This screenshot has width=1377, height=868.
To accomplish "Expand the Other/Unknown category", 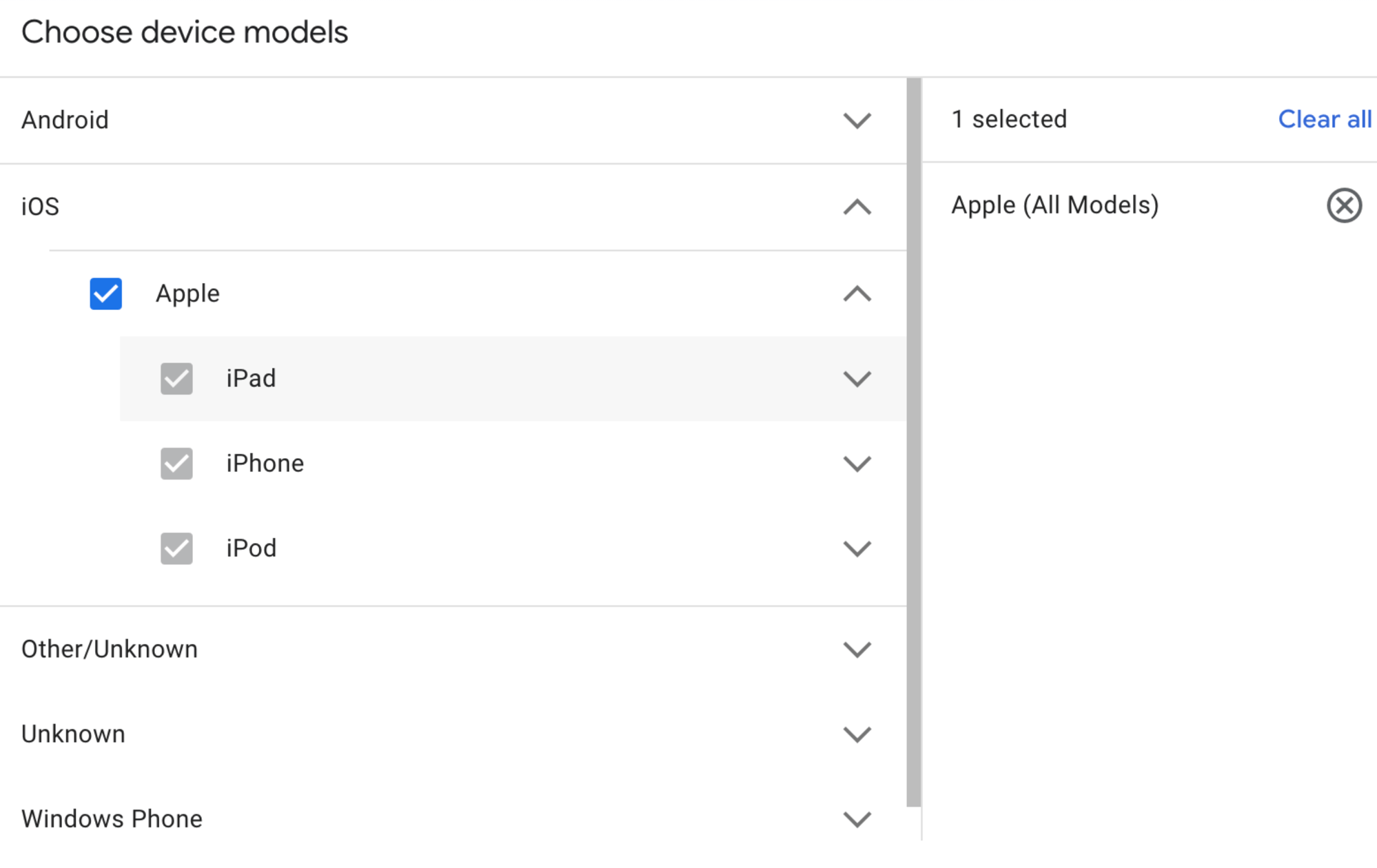I will click(x=857, y=648).
